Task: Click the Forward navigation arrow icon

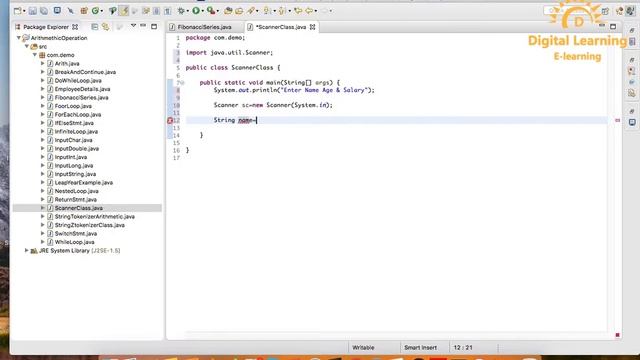Action: click(325, 11)
